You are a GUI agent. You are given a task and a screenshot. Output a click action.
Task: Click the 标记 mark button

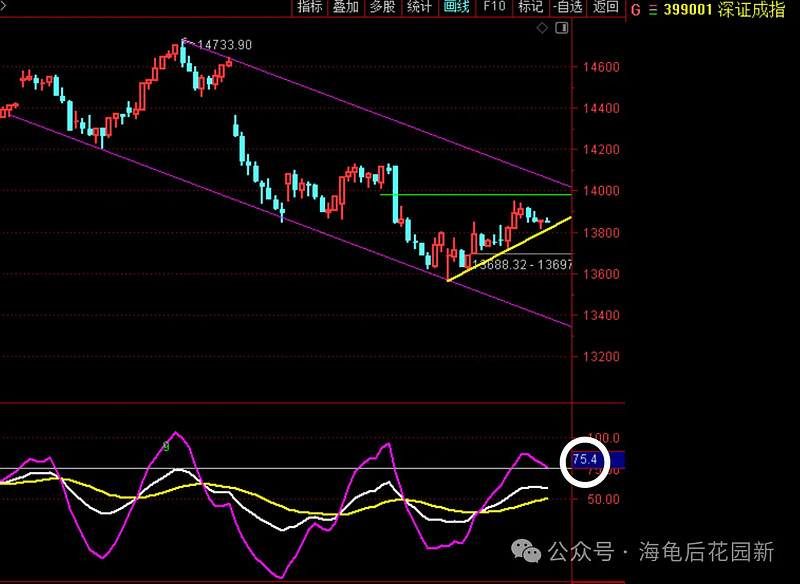[530, 7]
